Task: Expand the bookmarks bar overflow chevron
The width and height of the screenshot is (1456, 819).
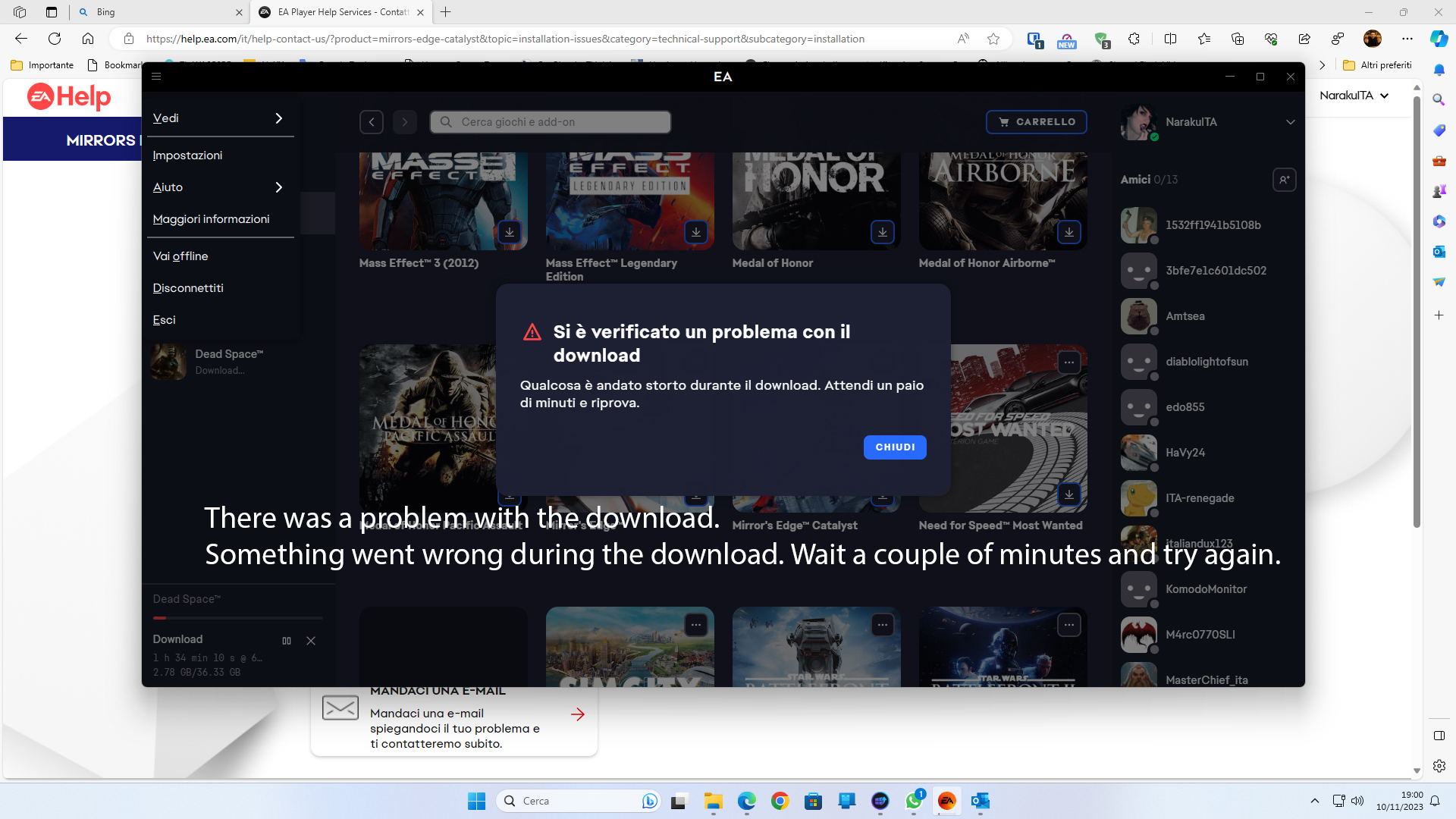Action: (1323, 65)
